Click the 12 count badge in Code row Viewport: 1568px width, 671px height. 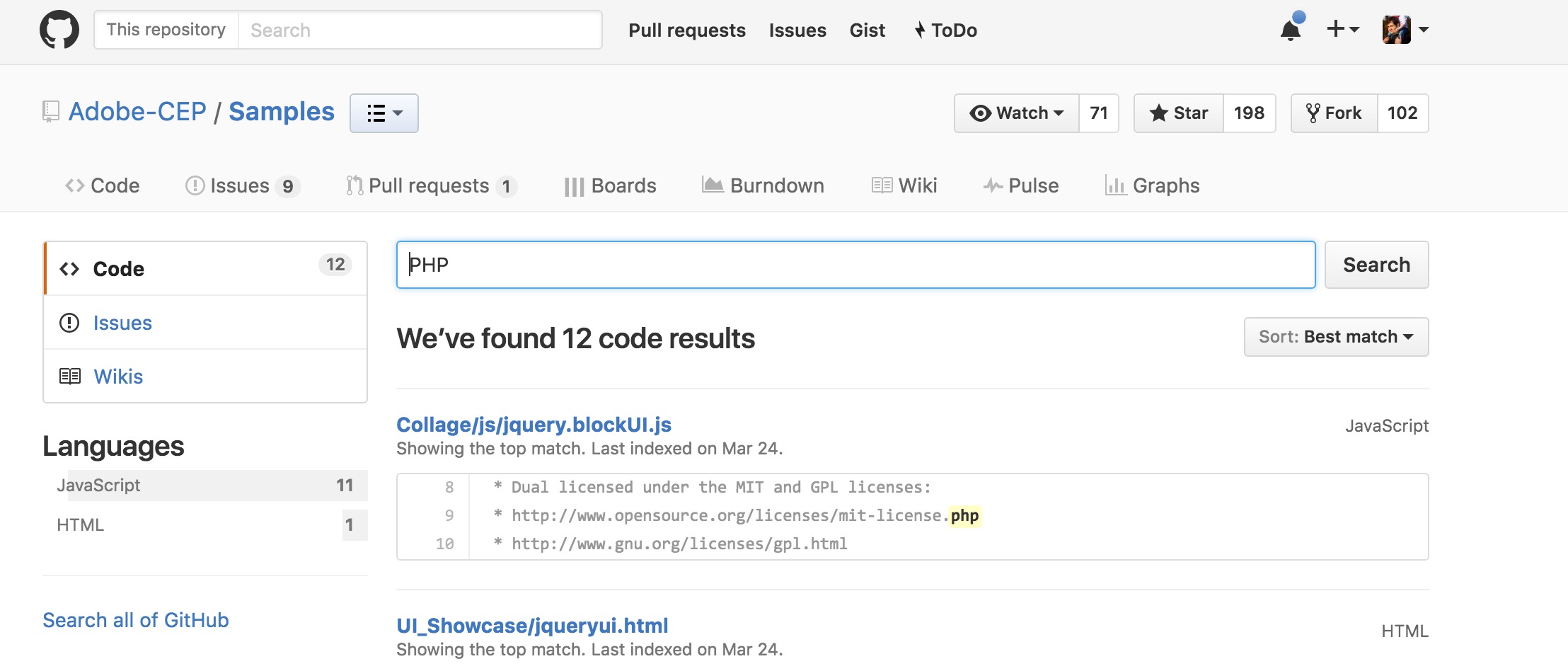pyautogui.click(x=335, y=265)
